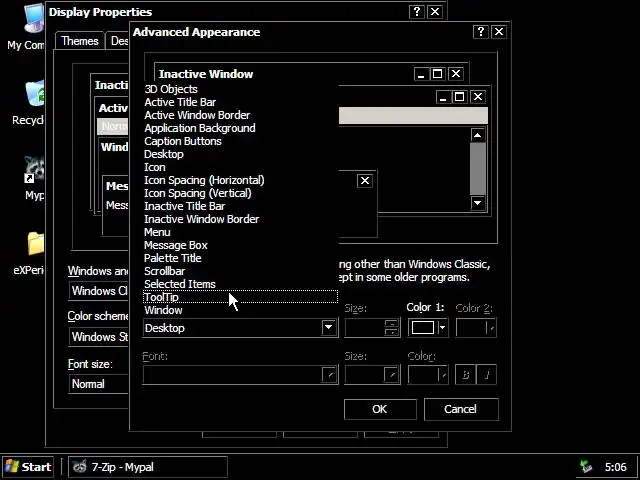
Task: Close the Advanced Appearance dialog
Action: [x=499, y=32]
